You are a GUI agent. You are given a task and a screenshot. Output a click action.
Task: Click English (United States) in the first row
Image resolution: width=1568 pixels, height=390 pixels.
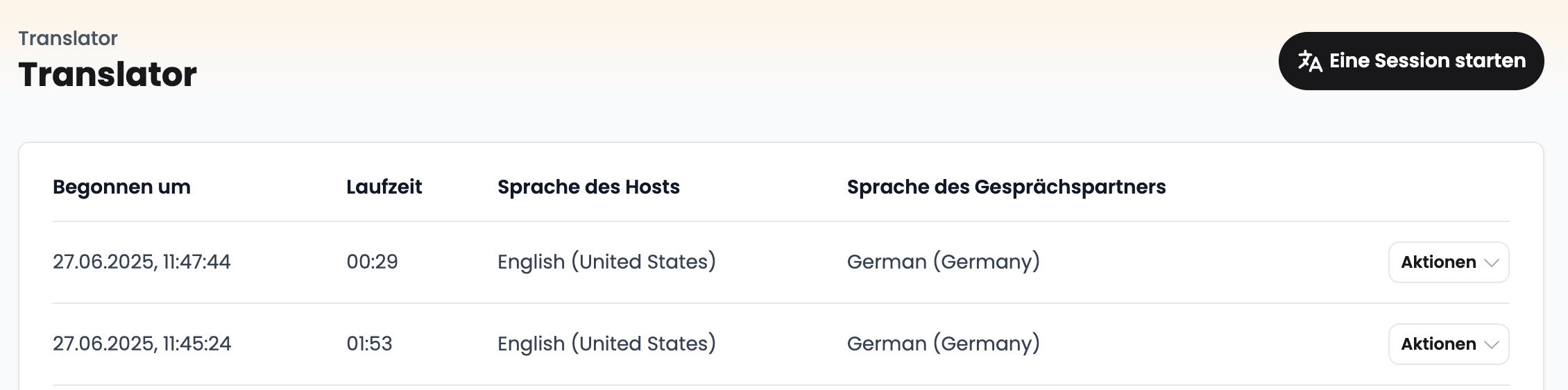pyautogui.click(x=606, y=262)
